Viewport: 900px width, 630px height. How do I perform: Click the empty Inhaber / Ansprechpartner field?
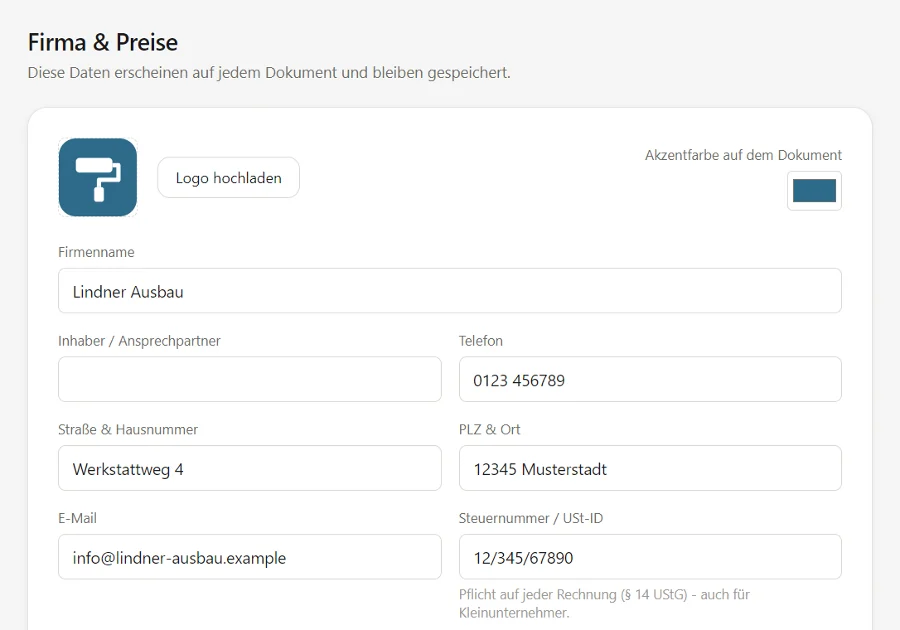(x=250, y=379)
